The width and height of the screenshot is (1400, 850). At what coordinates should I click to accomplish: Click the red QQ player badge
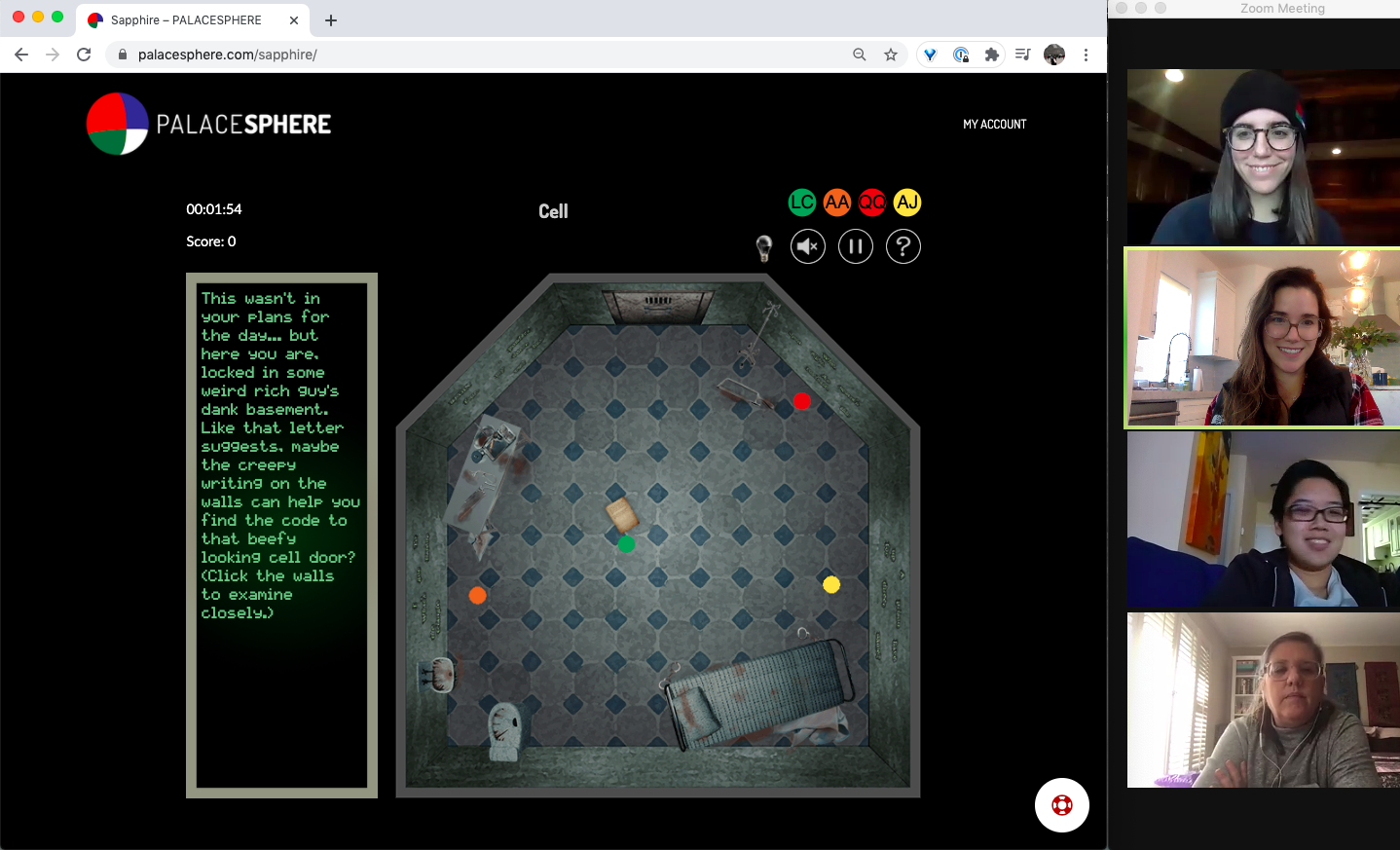tap(872, 203)
